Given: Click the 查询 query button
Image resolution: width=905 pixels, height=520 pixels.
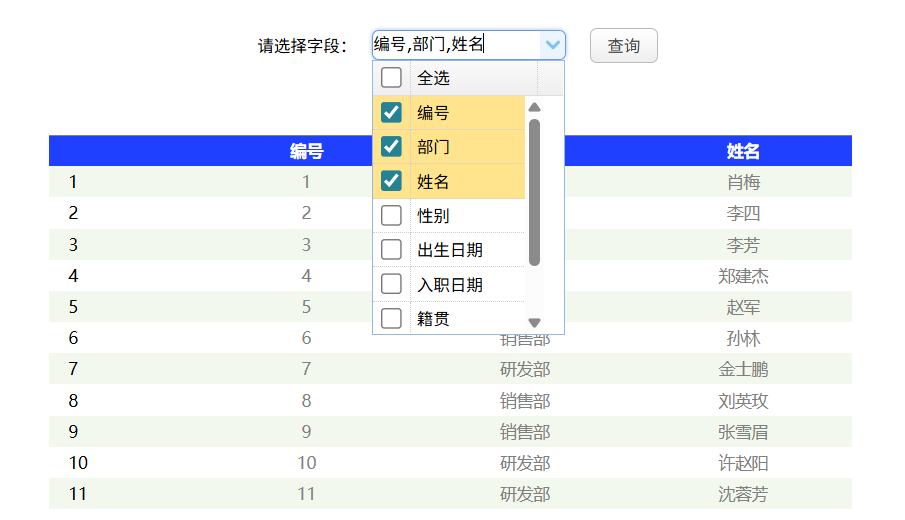Looking at the screenshot, I should click(623, 46).
